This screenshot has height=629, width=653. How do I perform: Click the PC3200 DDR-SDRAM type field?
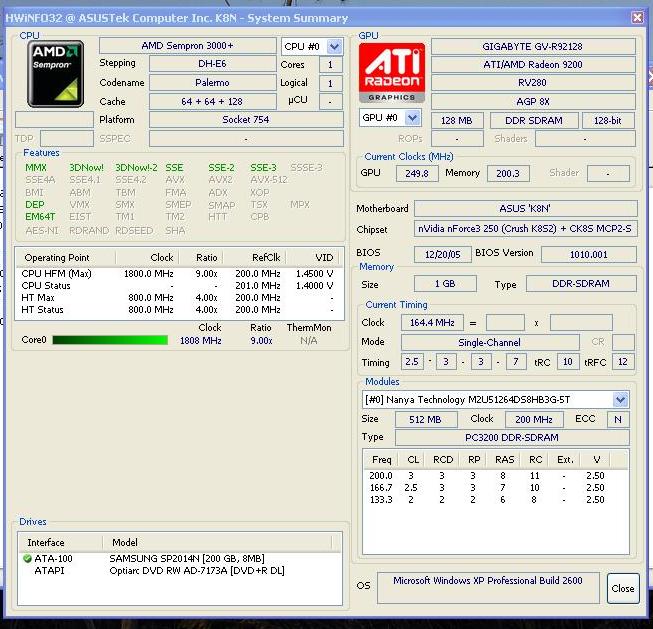[x=512, y=437]
